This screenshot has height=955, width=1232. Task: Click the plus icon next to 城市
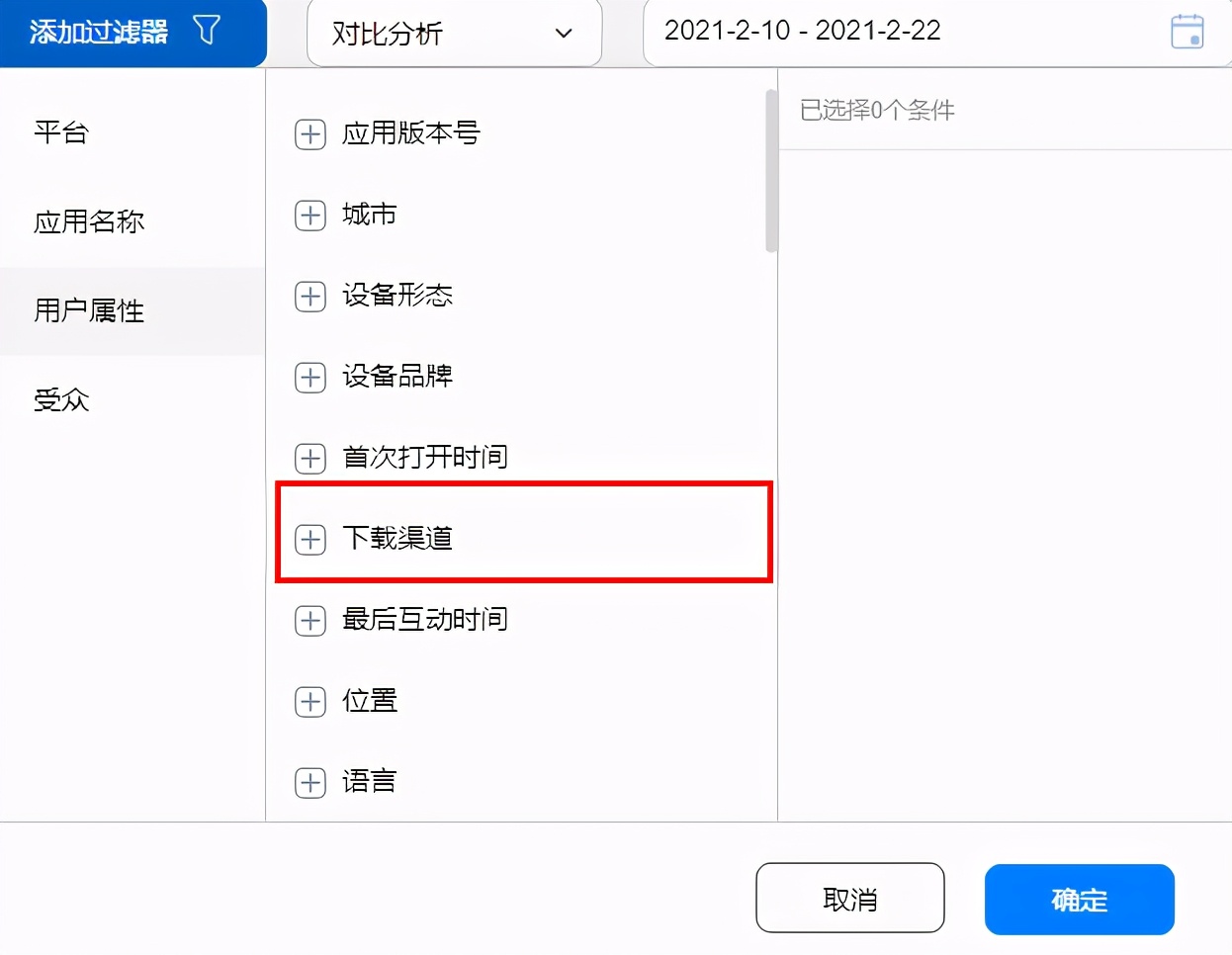pos(310,215)
